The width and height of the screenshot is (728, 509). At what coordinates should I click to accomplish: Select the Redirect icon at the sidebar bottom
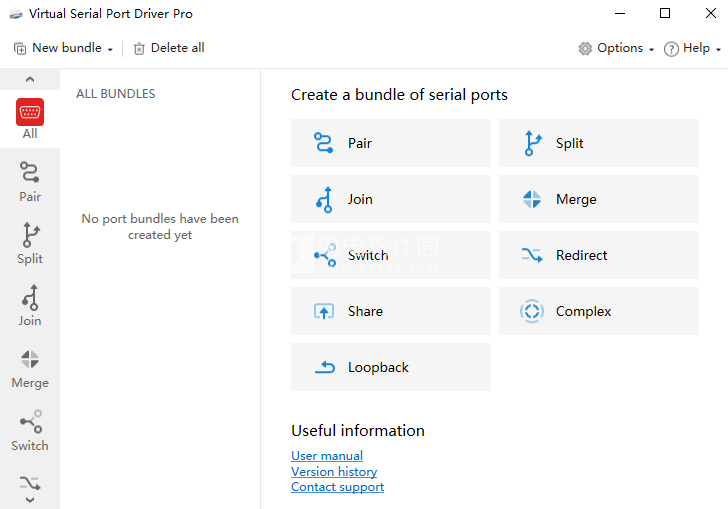pos(30,483)
